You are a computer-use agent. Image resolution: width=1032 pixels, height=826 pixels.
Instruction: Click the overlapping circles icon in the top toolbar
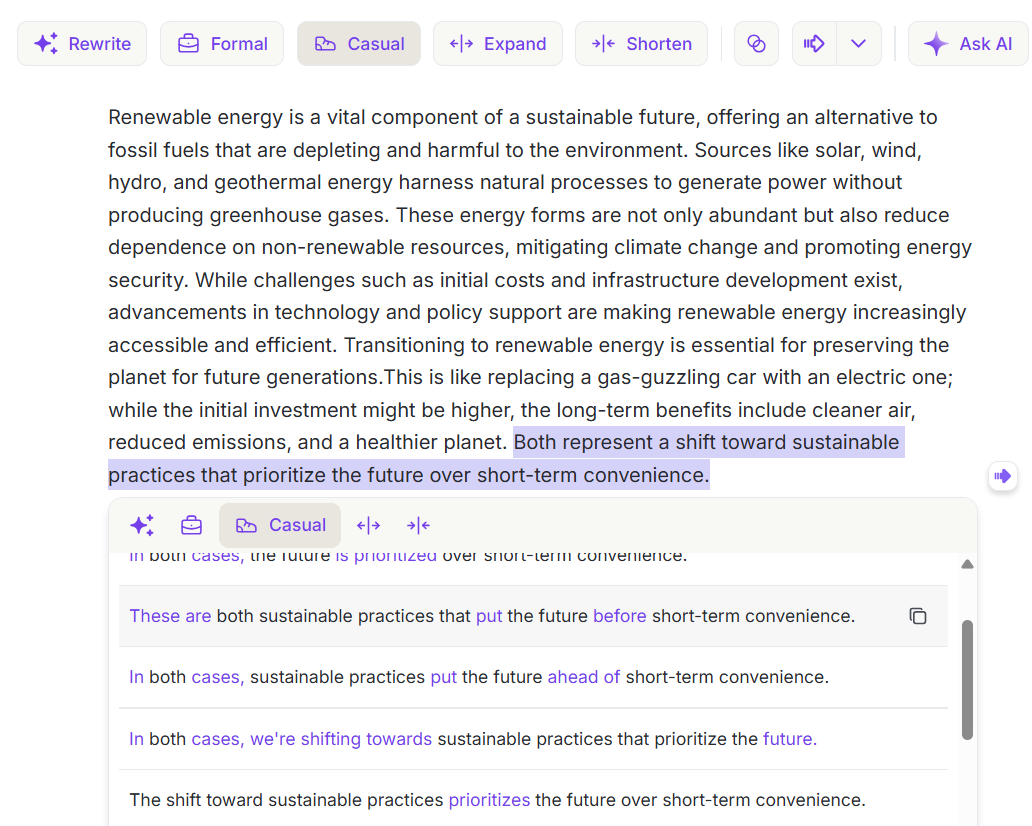(756, 44)
